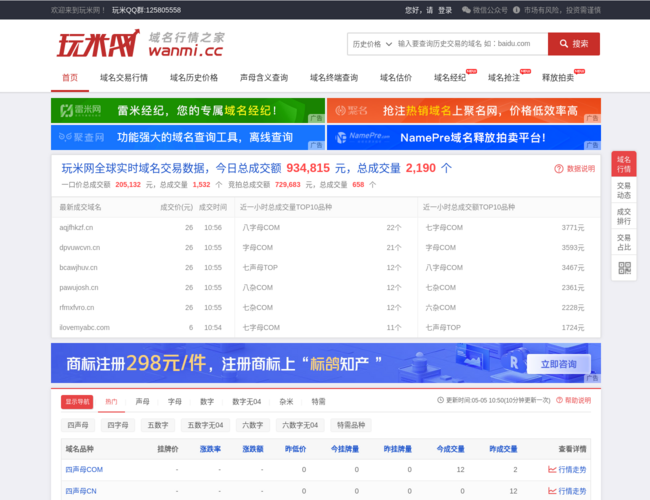Click domain pawujosh.cn in latest deals
The image size is (650, 500).
pos(79,287)
